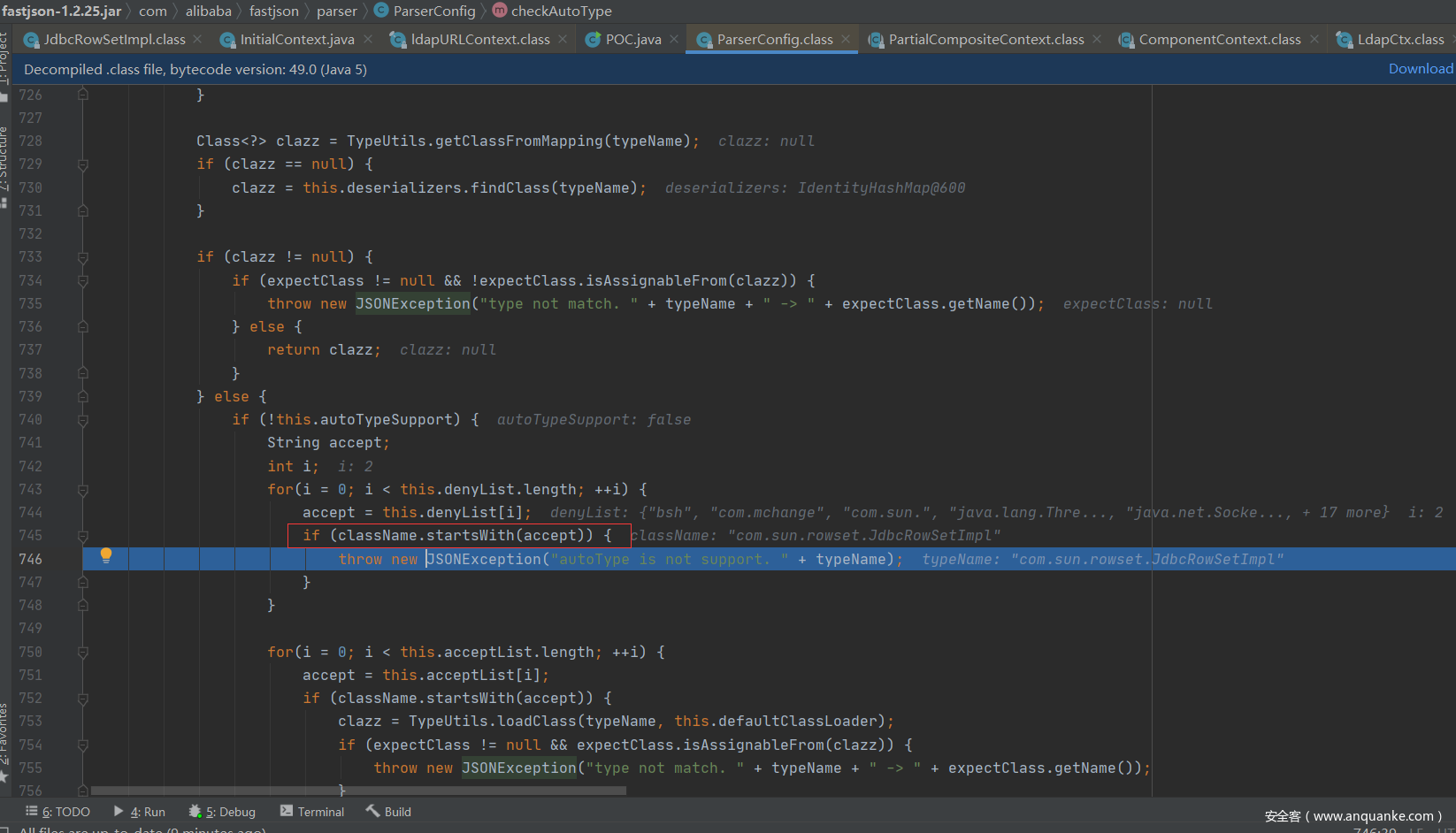Open the Terminal tool window
This screenshot has height=833, width=1456.
click(312, 812)
